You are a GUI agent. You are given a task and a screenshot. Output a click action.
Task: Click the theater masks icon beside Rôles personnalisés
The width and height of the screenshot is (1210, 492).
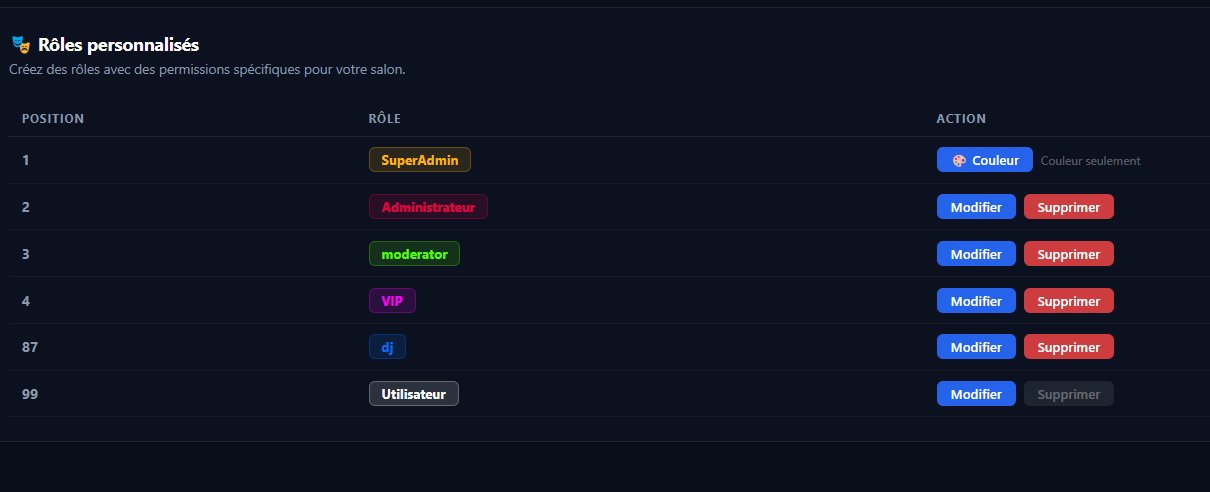click(x=20, y=45)
